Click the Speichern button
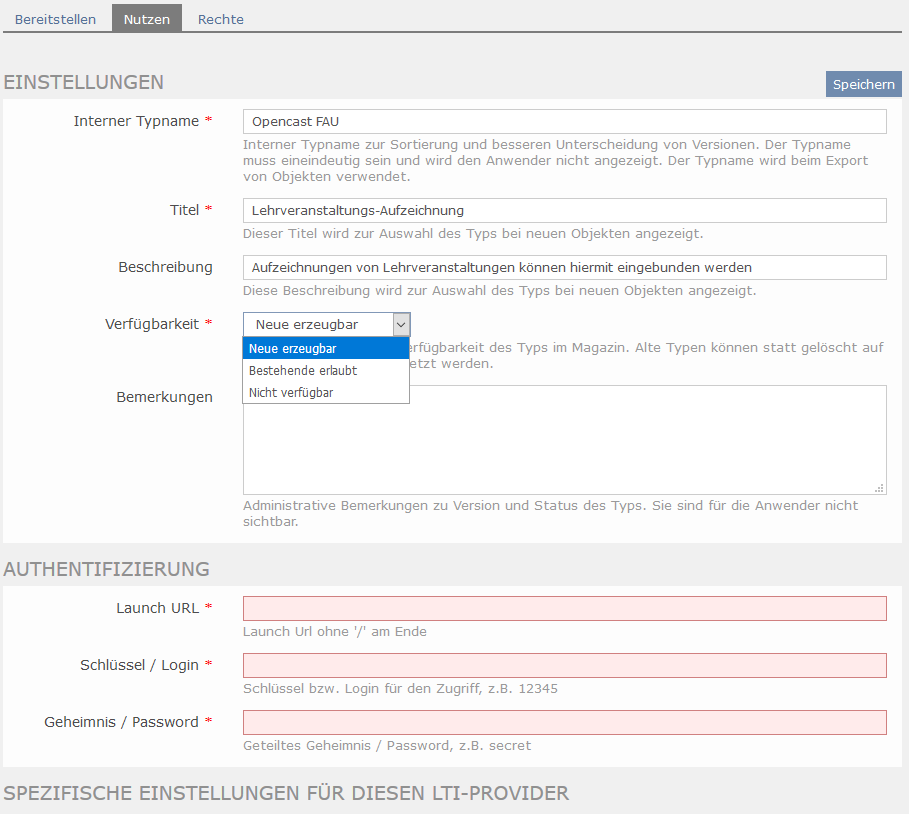The width and height of the screenshot is (909, 814). click(x=863, y=84)
